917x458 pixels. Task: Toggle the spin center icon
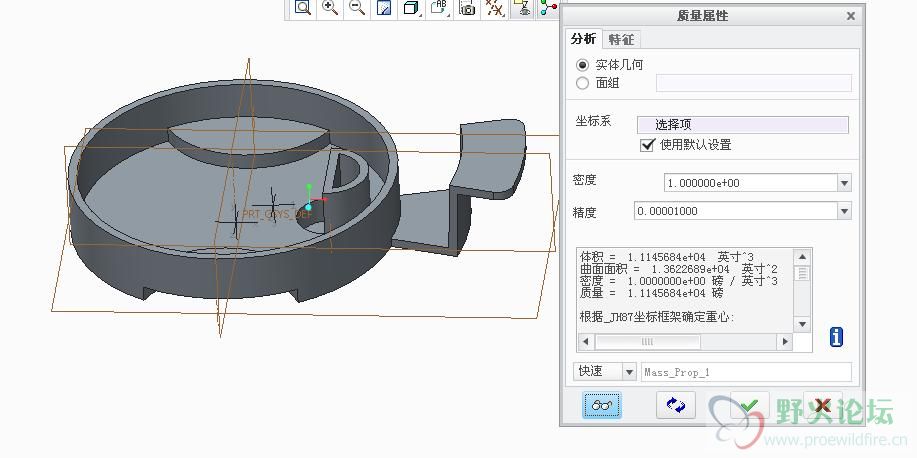[x=549, y=8]
